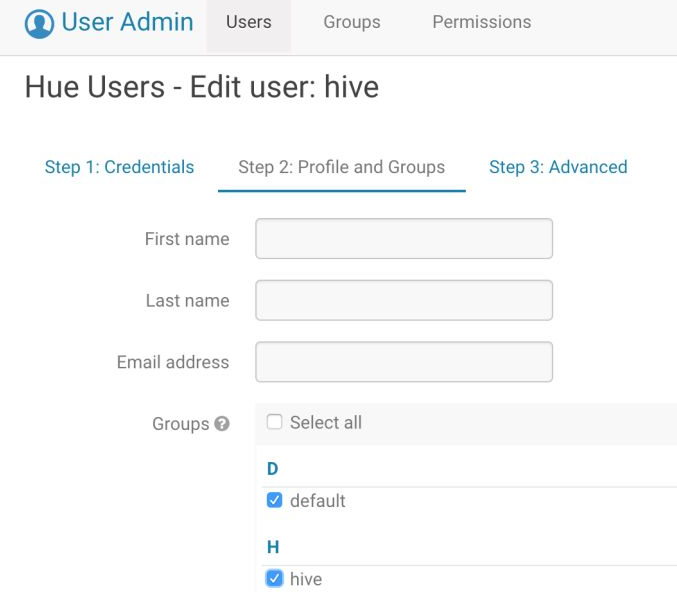Click the 'Select all' label text
The image size is (677, 592).
(x=326, y=422)
